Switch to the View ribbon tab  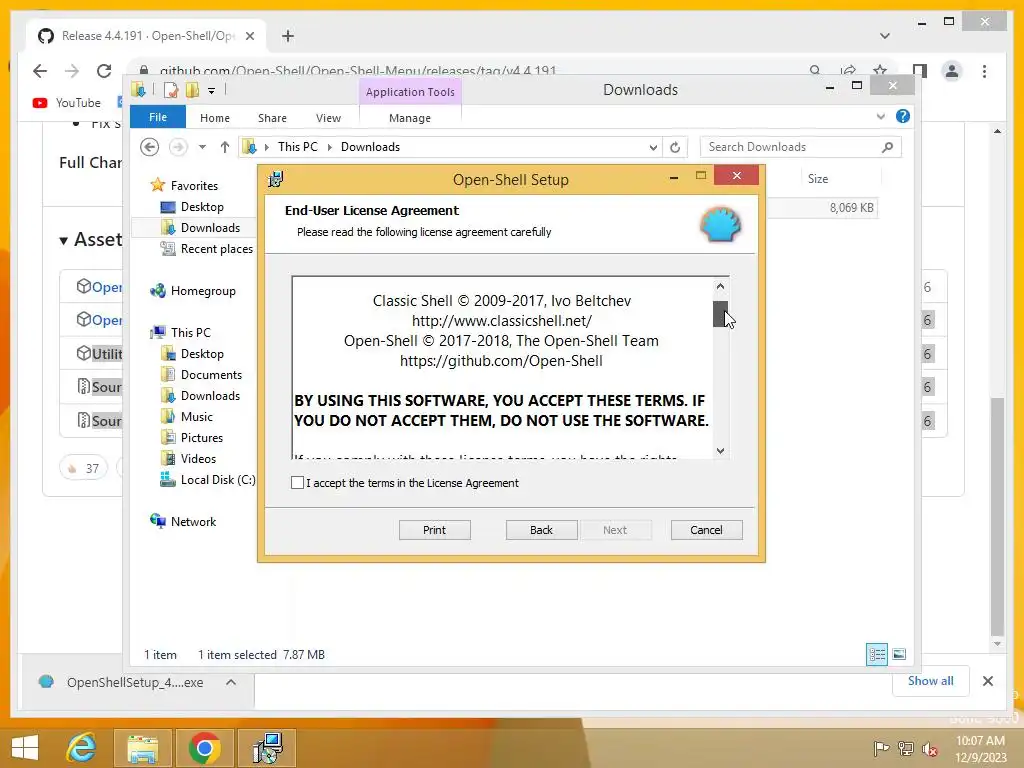pos(328,118)
